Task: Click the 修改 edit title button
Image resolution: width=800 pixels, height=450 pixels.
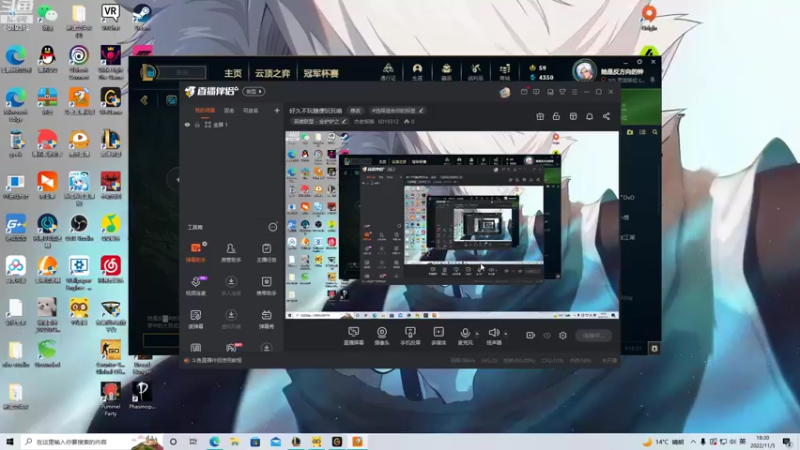Action: coord(356,110)
